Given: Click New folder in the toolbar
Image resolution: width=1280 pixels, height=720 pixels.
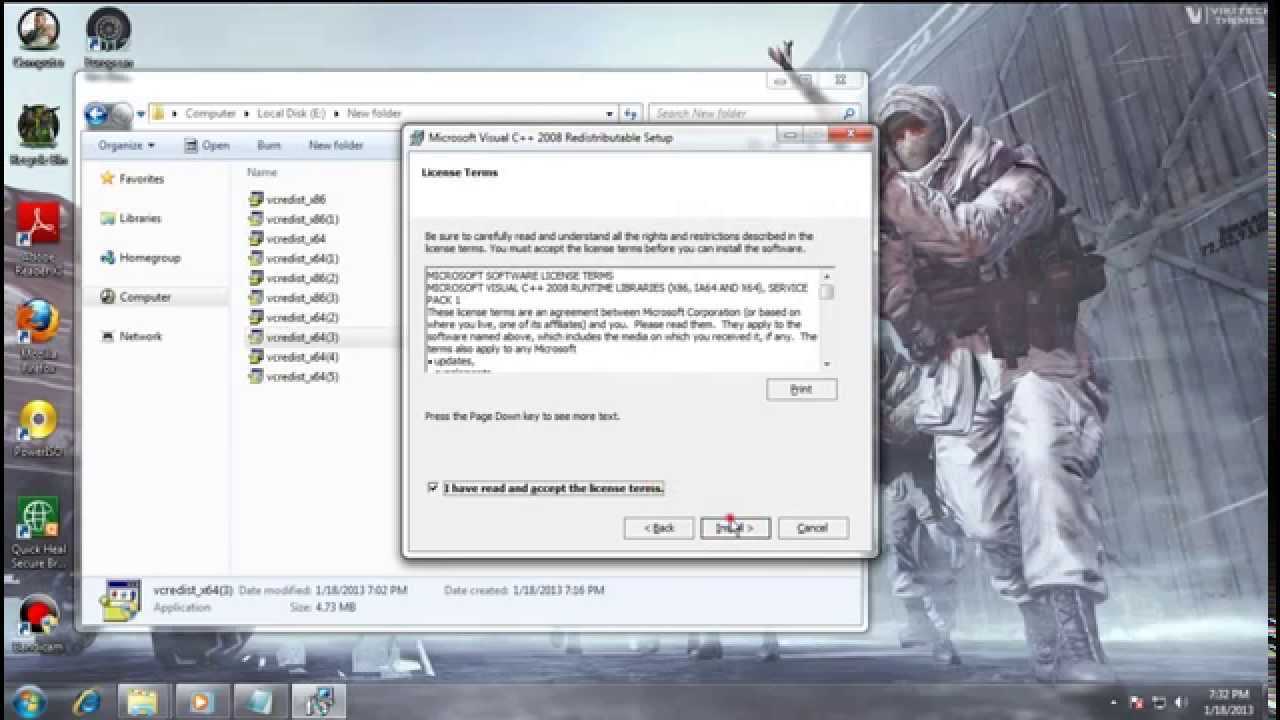Looking at the screenshot, I should coord(336,145).
